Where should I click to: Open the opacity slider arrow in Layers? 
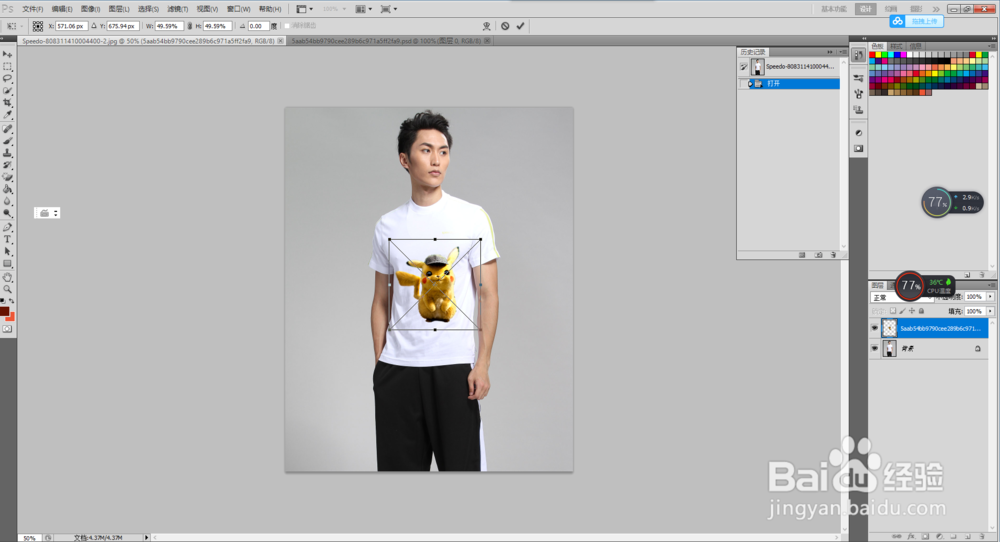point(990,297)
